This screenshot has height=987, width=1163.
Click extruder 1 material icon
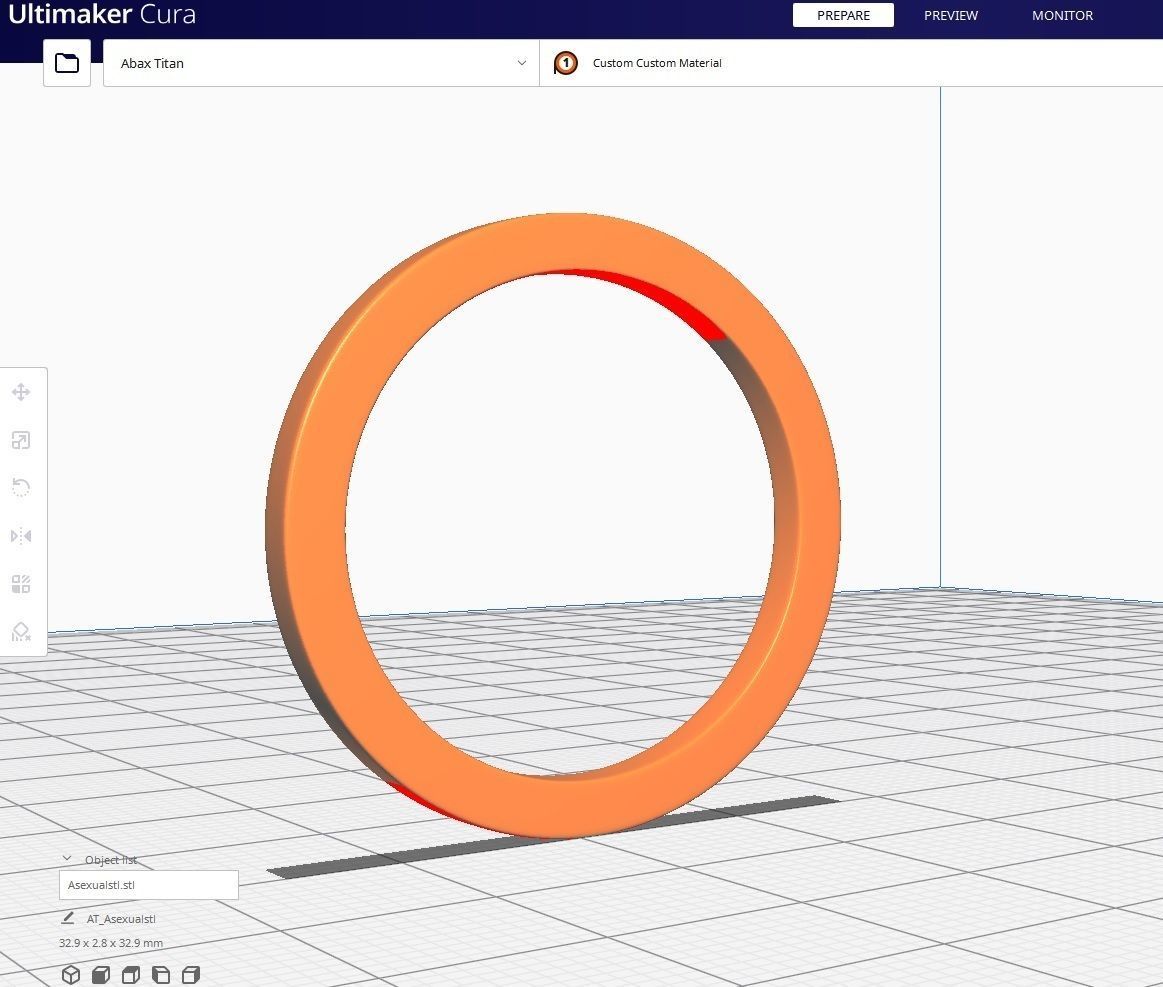565,63
